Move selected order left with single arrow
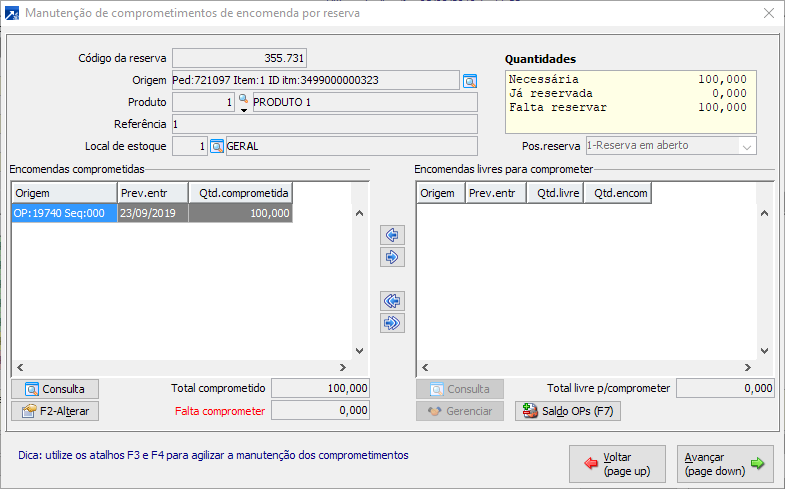The height and width of the screenshot is (491, 789). click(392, 235)
